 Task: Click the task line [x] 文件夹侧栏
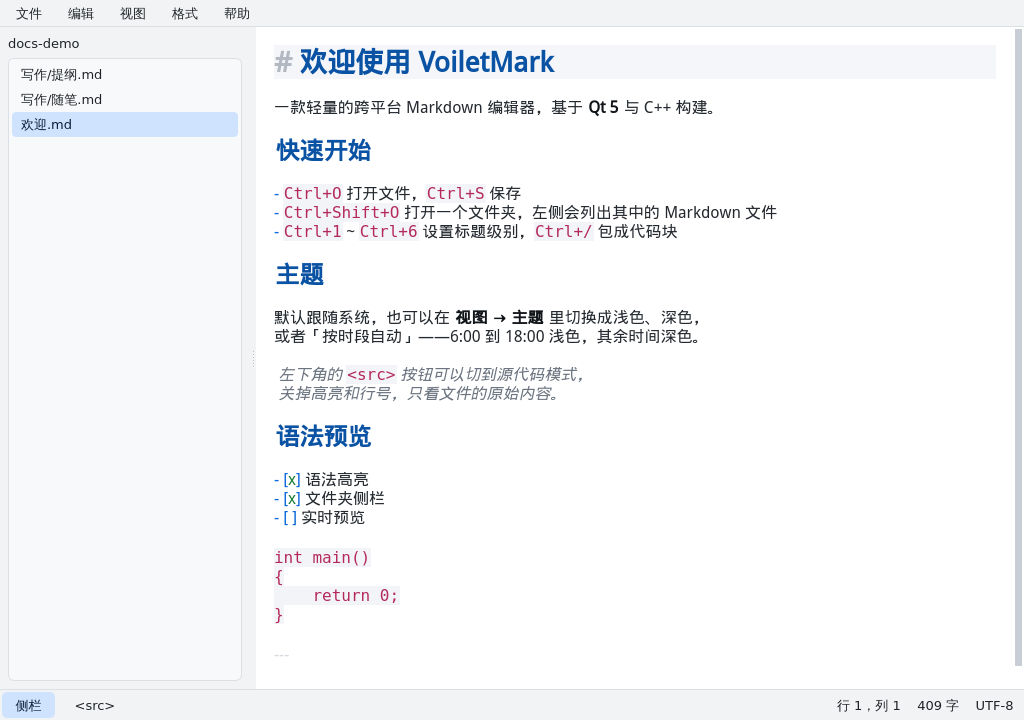pos(330,499)
